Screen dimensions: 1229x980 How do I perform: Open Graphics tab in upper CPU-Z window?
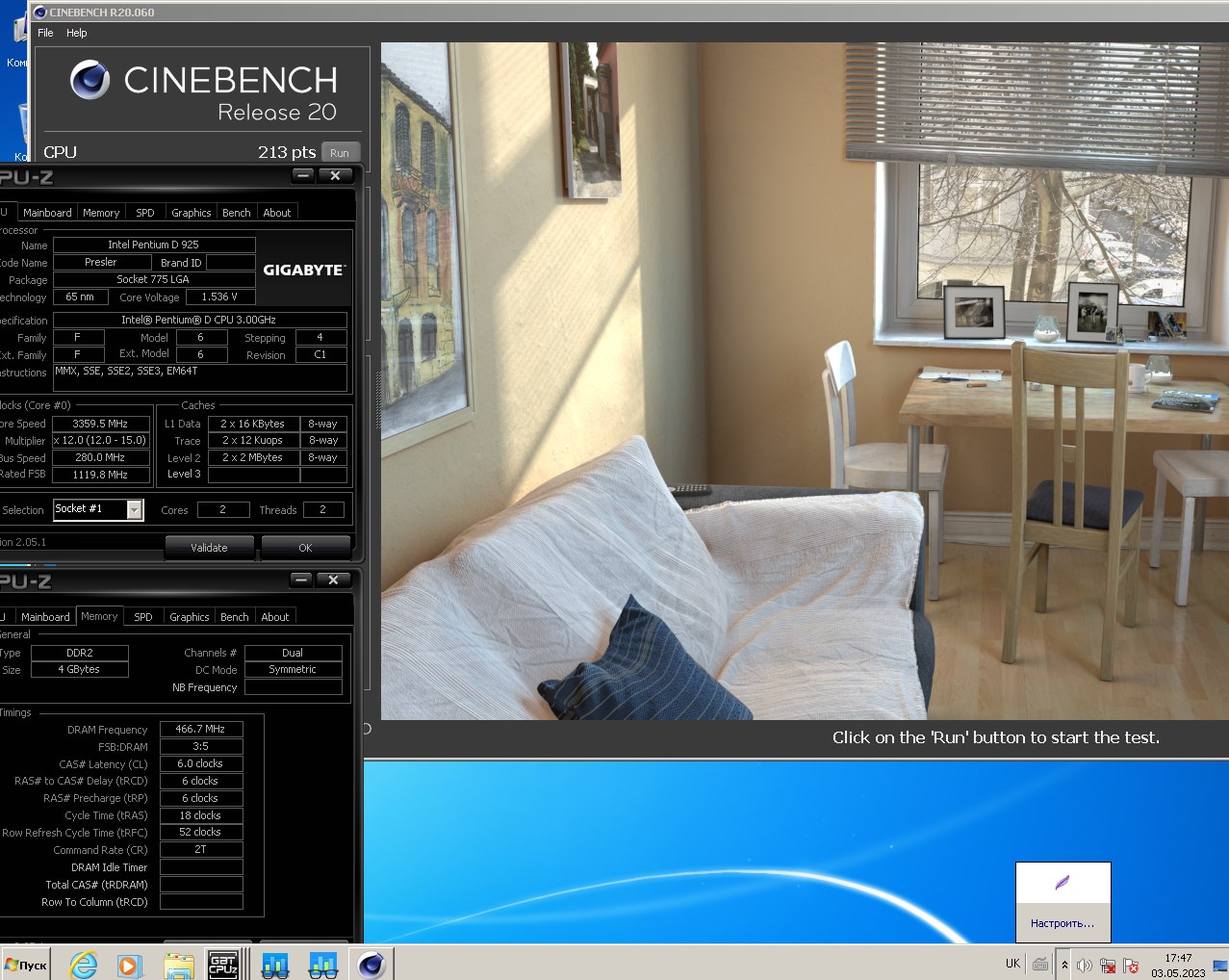pos(191,213)
